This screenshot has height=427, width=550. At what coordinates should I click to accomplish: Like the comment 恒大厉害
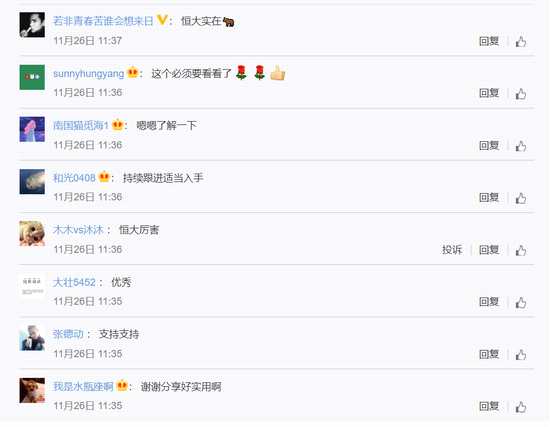[x=521, y=251]
